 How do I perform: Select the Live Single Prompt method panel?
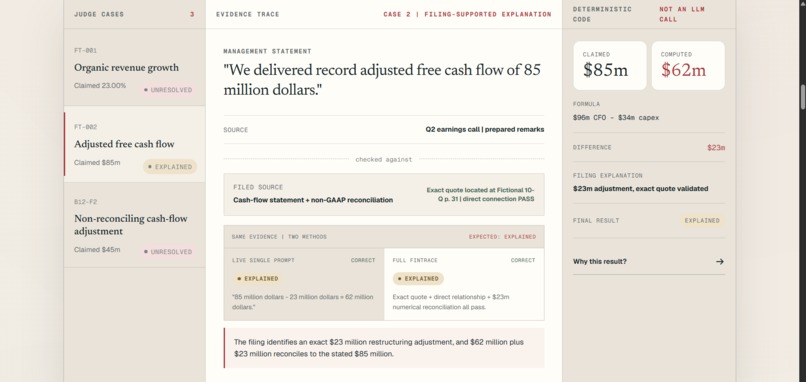304,284
